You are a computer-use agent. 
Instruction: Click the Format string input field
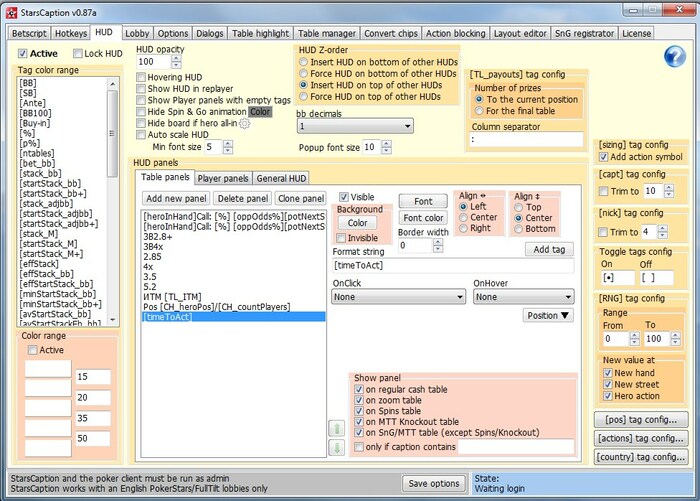pyautogui.click(x=453, y=265)
